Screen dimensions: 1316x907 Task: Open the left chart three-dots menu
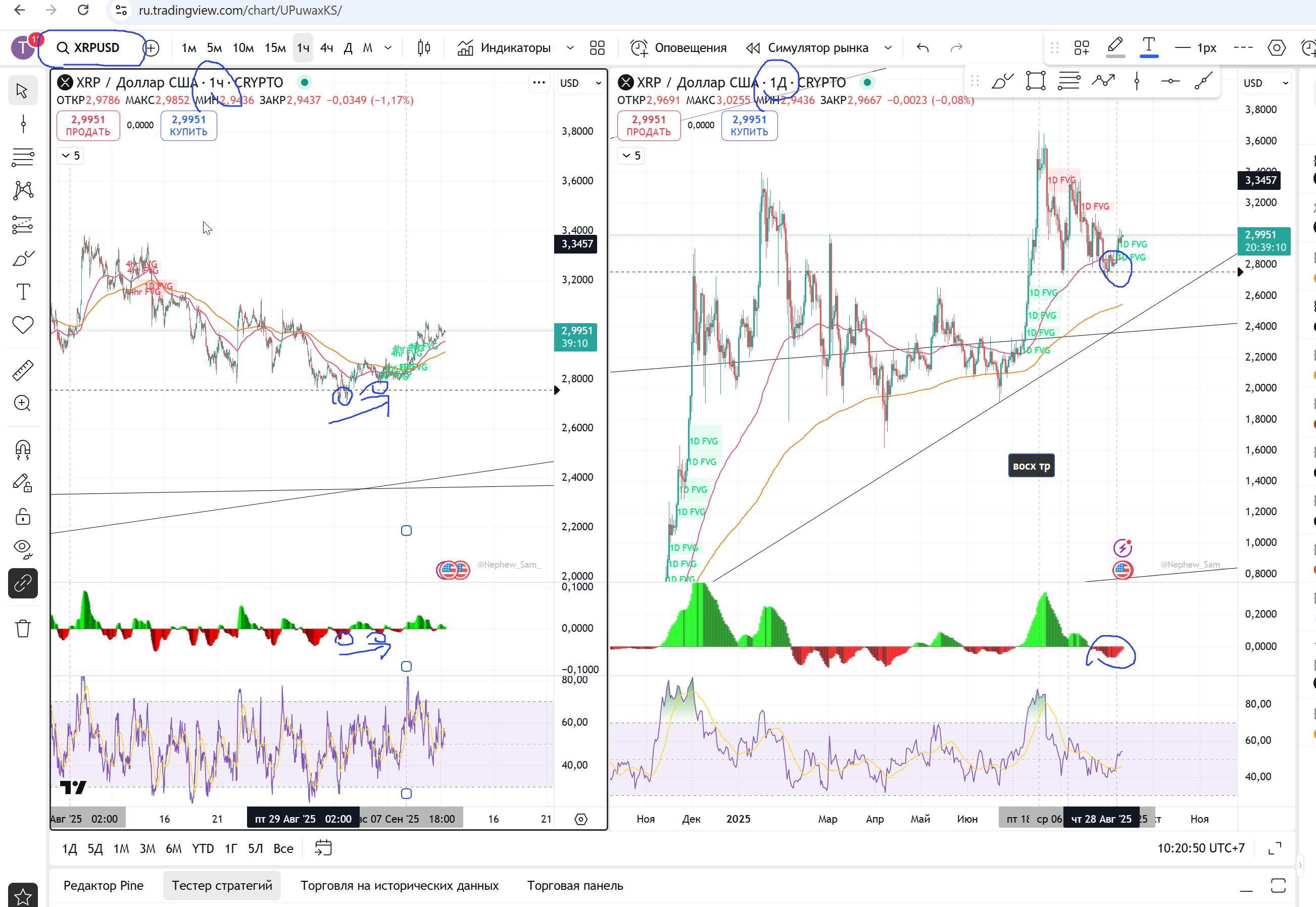539,83
